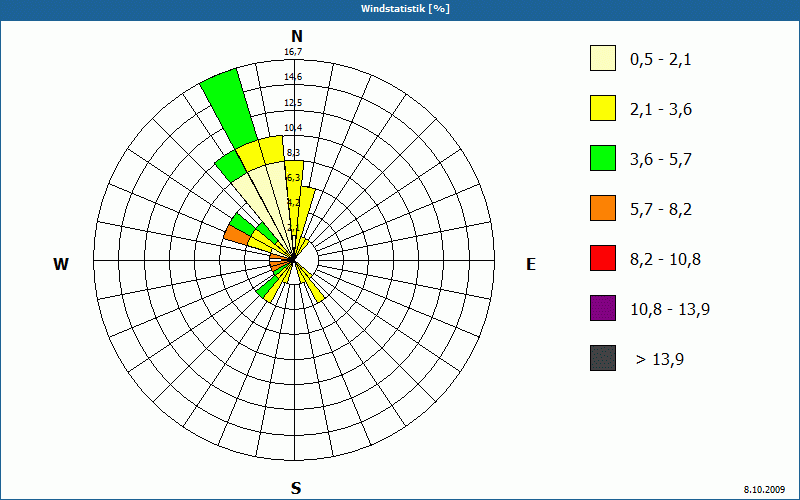Screen dimensions: 800x500
Task: Click the S compass label
Action: point(296,489)
